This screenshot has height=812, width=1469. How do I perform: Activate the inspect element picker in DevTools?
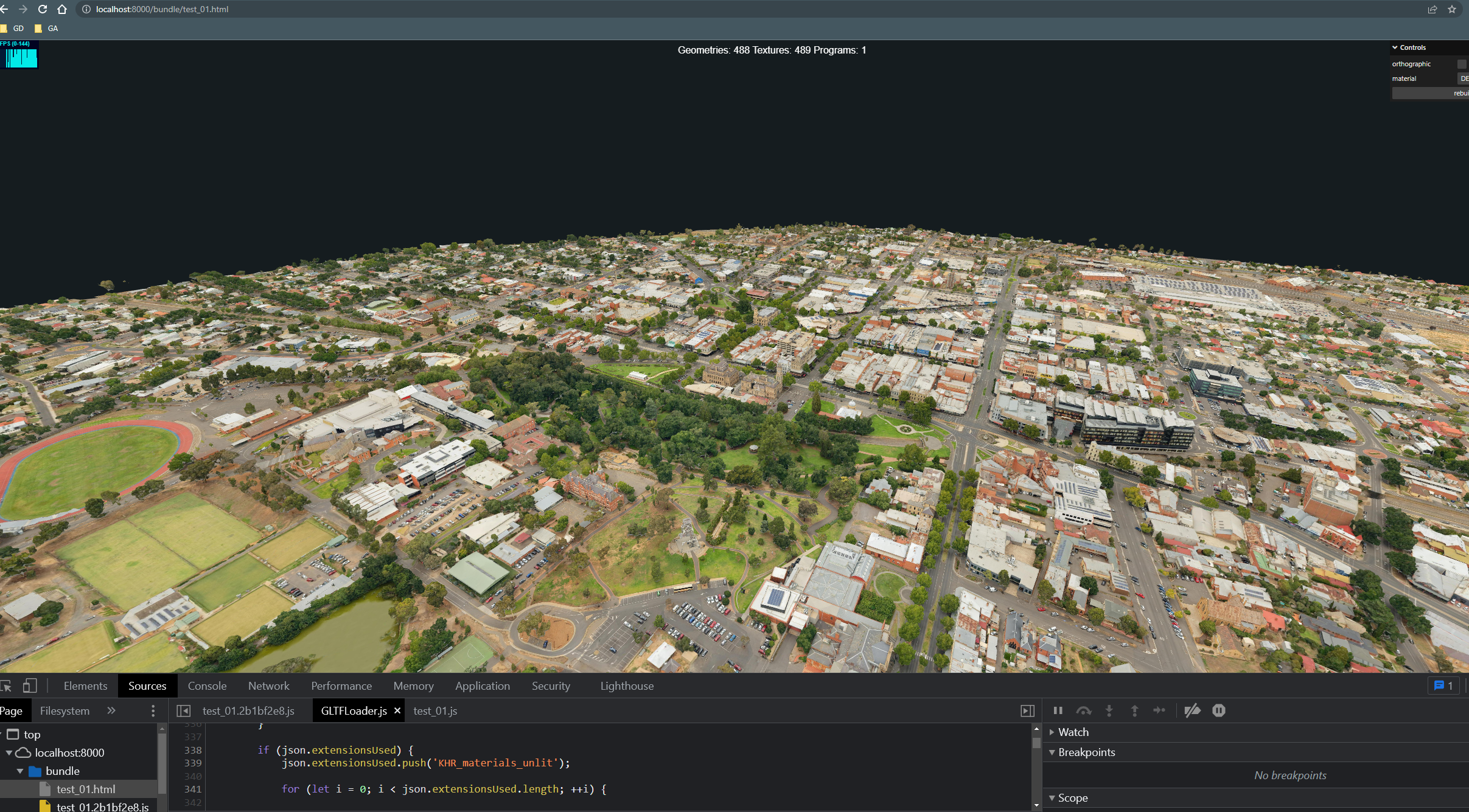(x=6, y=686)
